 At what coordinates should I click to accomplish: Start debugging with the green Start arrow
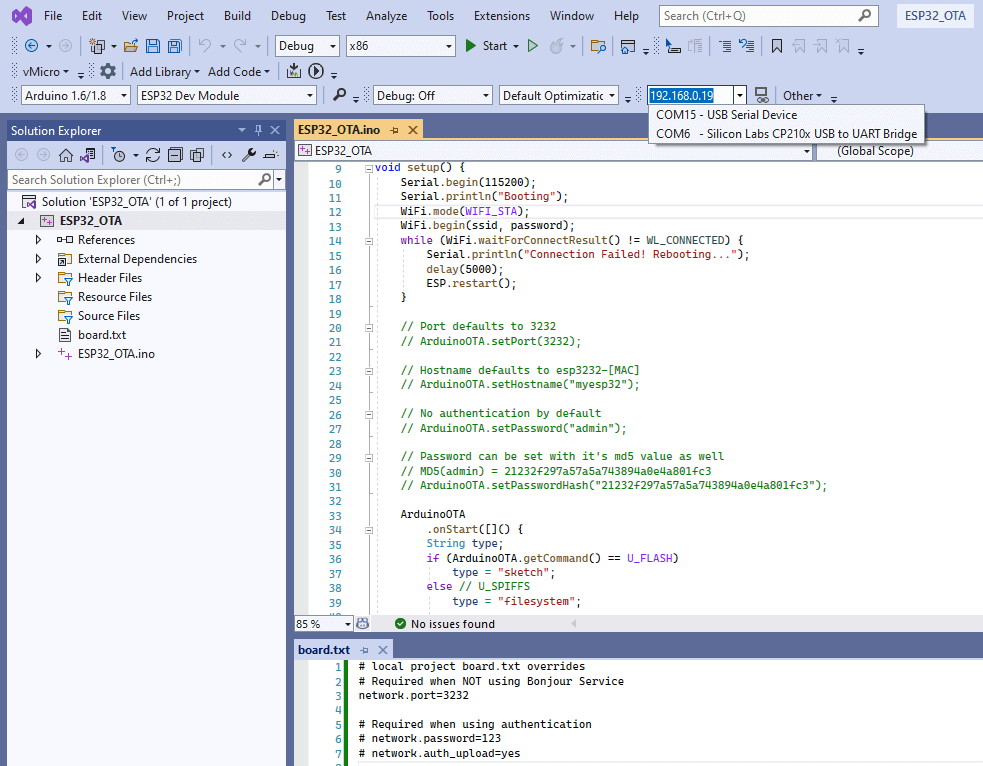pyautogui.click(x=470, y=46)
